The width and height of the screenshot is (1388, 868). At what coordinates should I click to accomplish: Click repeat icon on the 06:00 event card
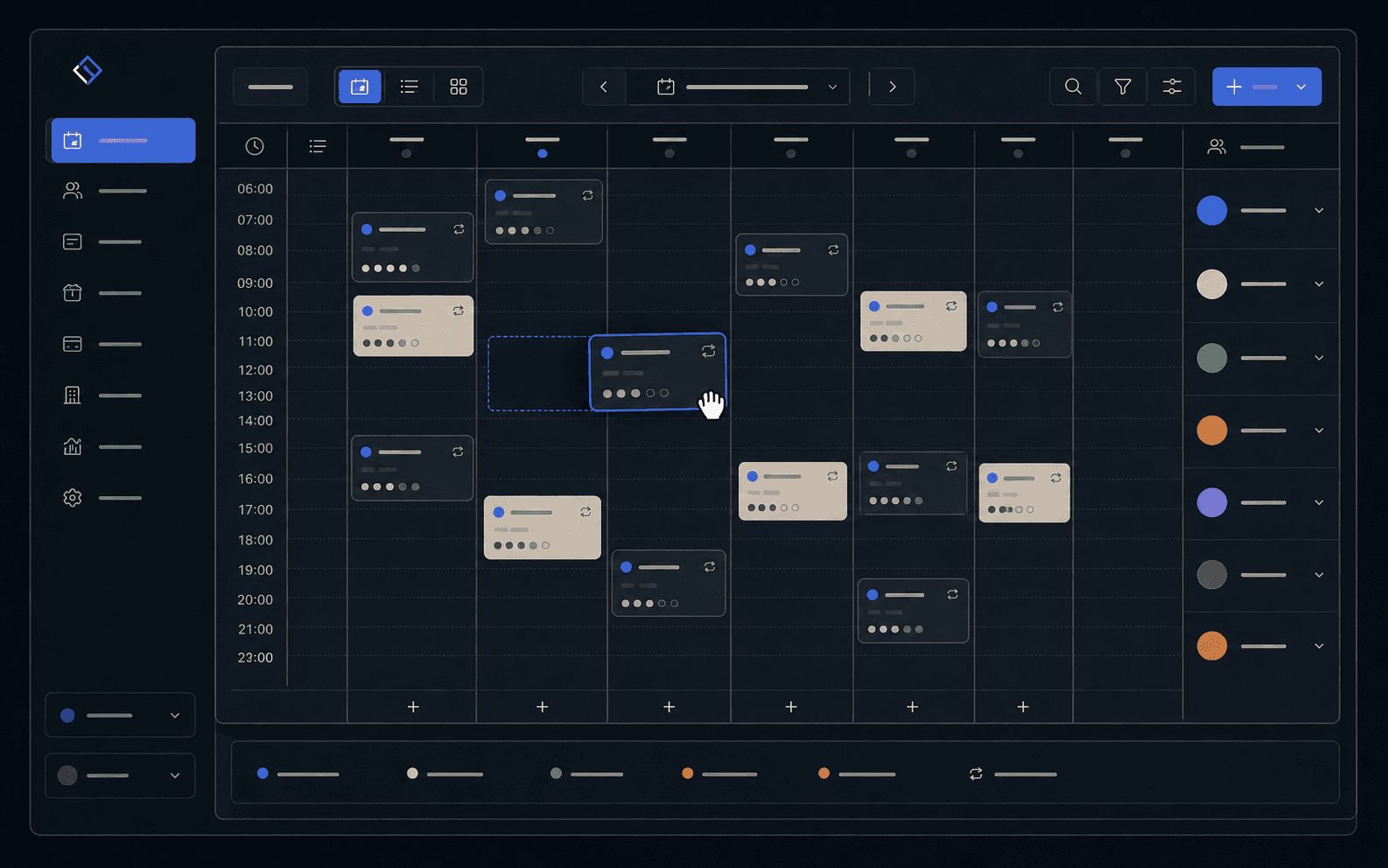coord(588,195)
